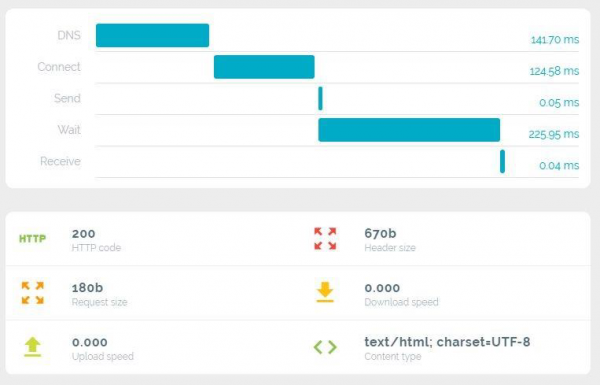600x385 pixels.
Task: Click the 180b request size value
Action: [87, 287]
